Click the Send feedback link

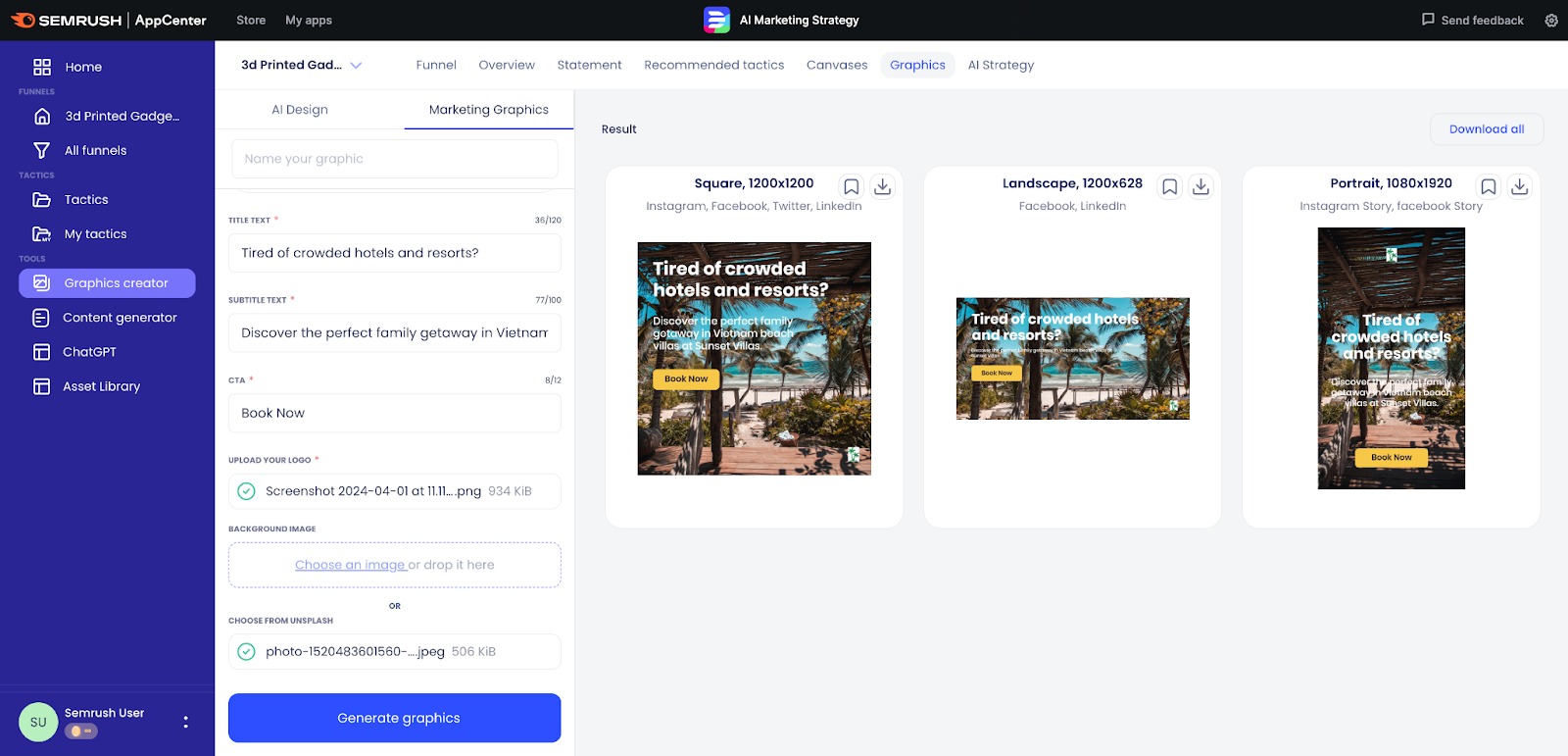[x=1482, y=20]
